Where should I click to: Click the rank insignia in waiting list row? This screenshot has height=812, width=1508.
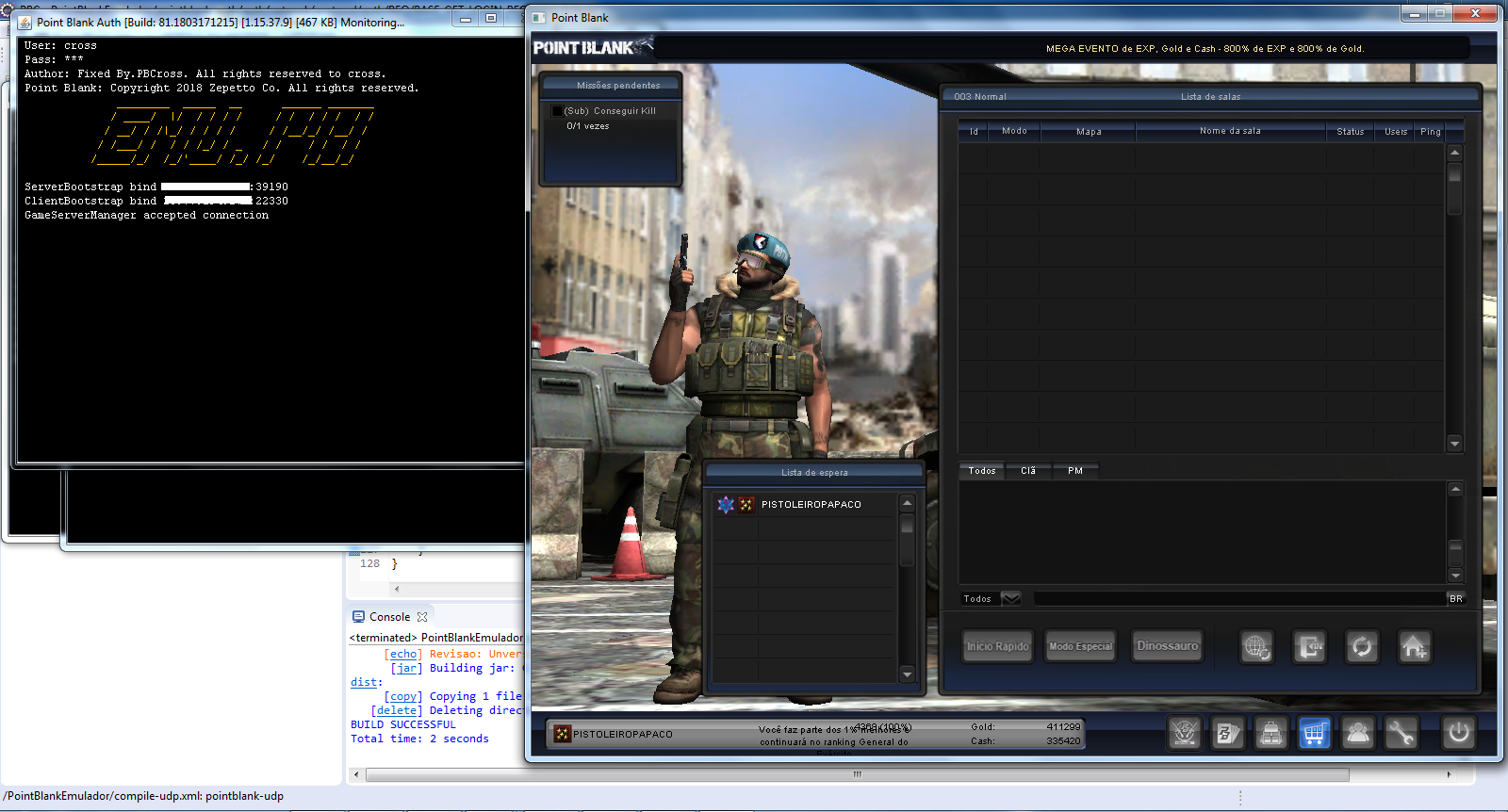click(746, 504)
